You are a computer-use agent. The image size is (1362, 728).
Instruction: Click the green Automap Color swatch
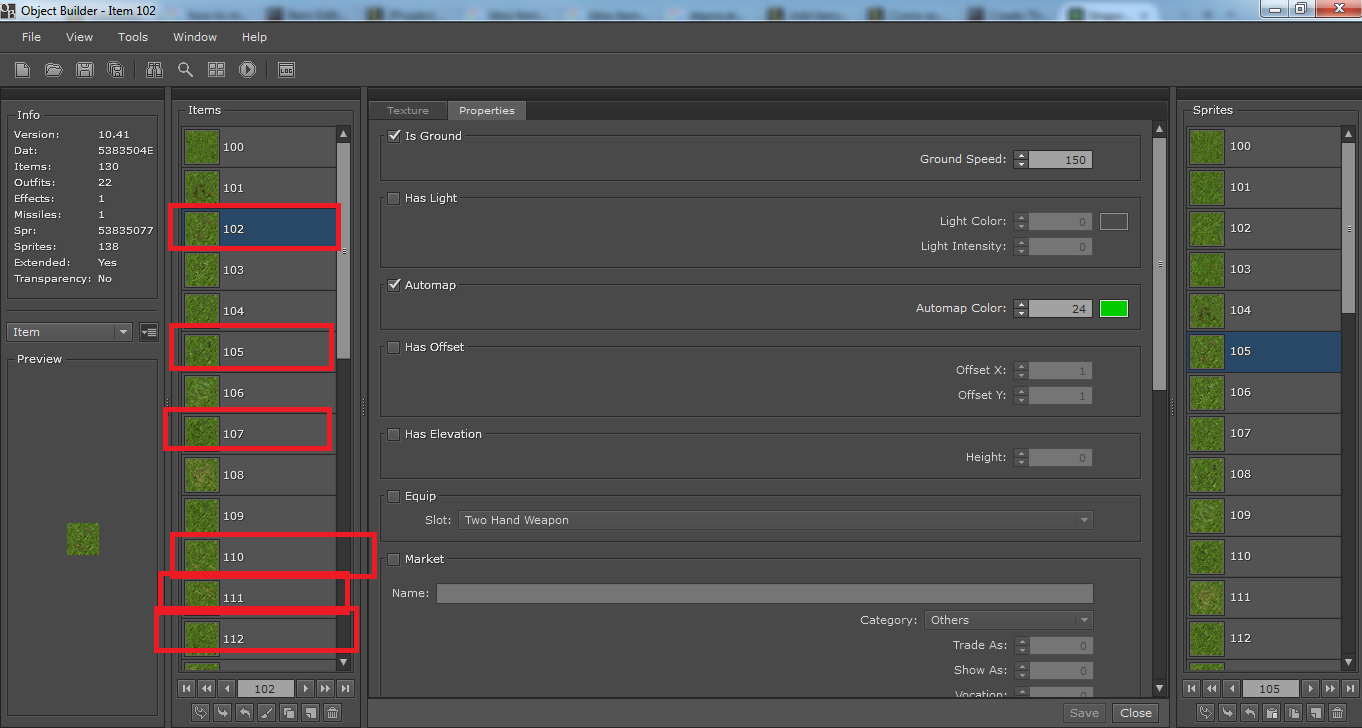pyautogui.click(x=1114, y=308)
